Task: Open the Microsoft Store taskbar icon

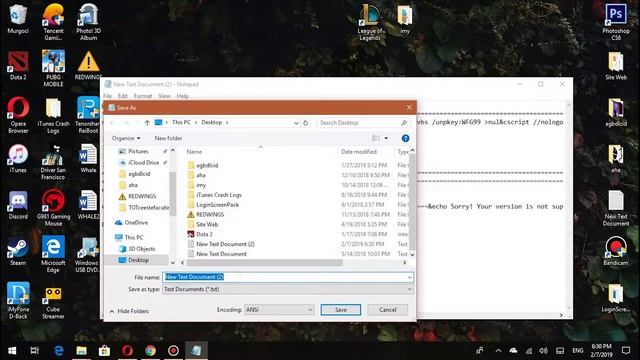Action: click(104, 350)
